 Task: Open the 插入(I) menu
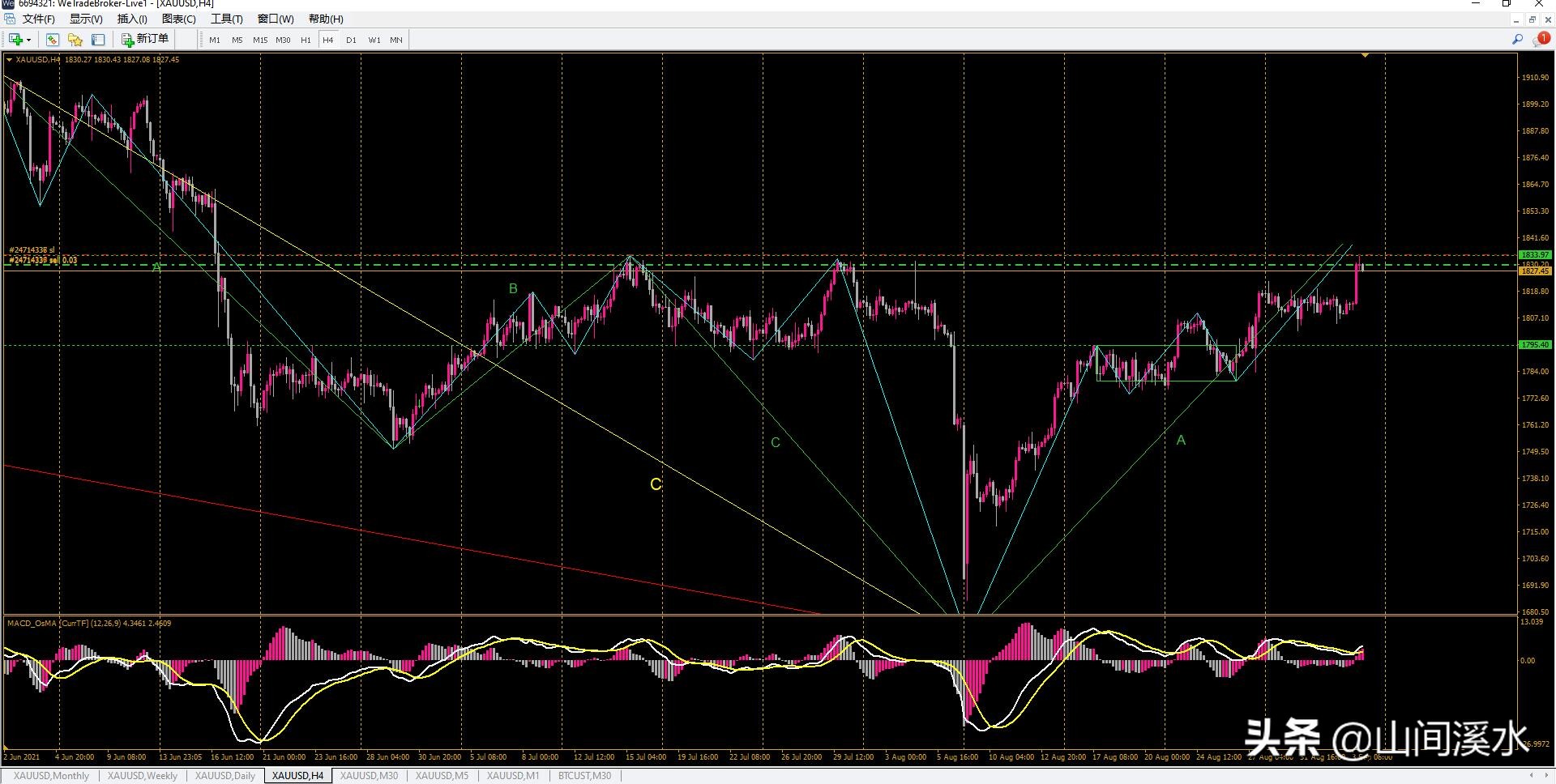click(132, 19)
